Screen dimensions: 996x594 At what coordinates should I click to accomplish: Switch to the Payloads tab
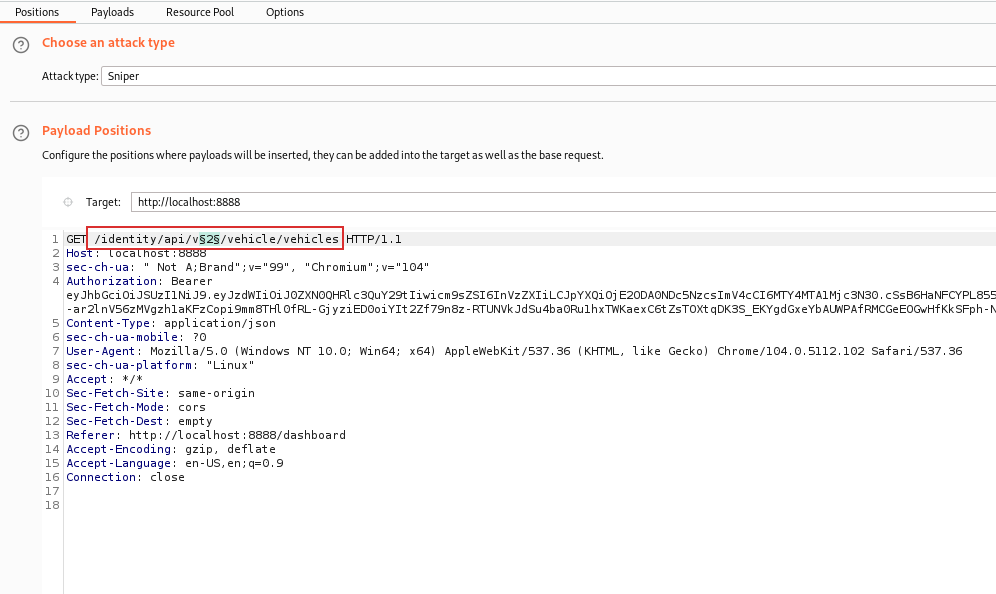pyautogui.click(x=112, y=12)
